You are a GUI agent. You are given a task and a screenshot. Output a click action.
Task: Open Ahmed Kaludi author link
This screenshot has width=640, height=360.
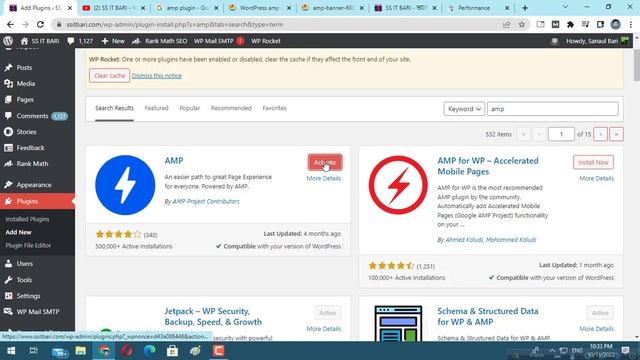(x=464, y=240)
